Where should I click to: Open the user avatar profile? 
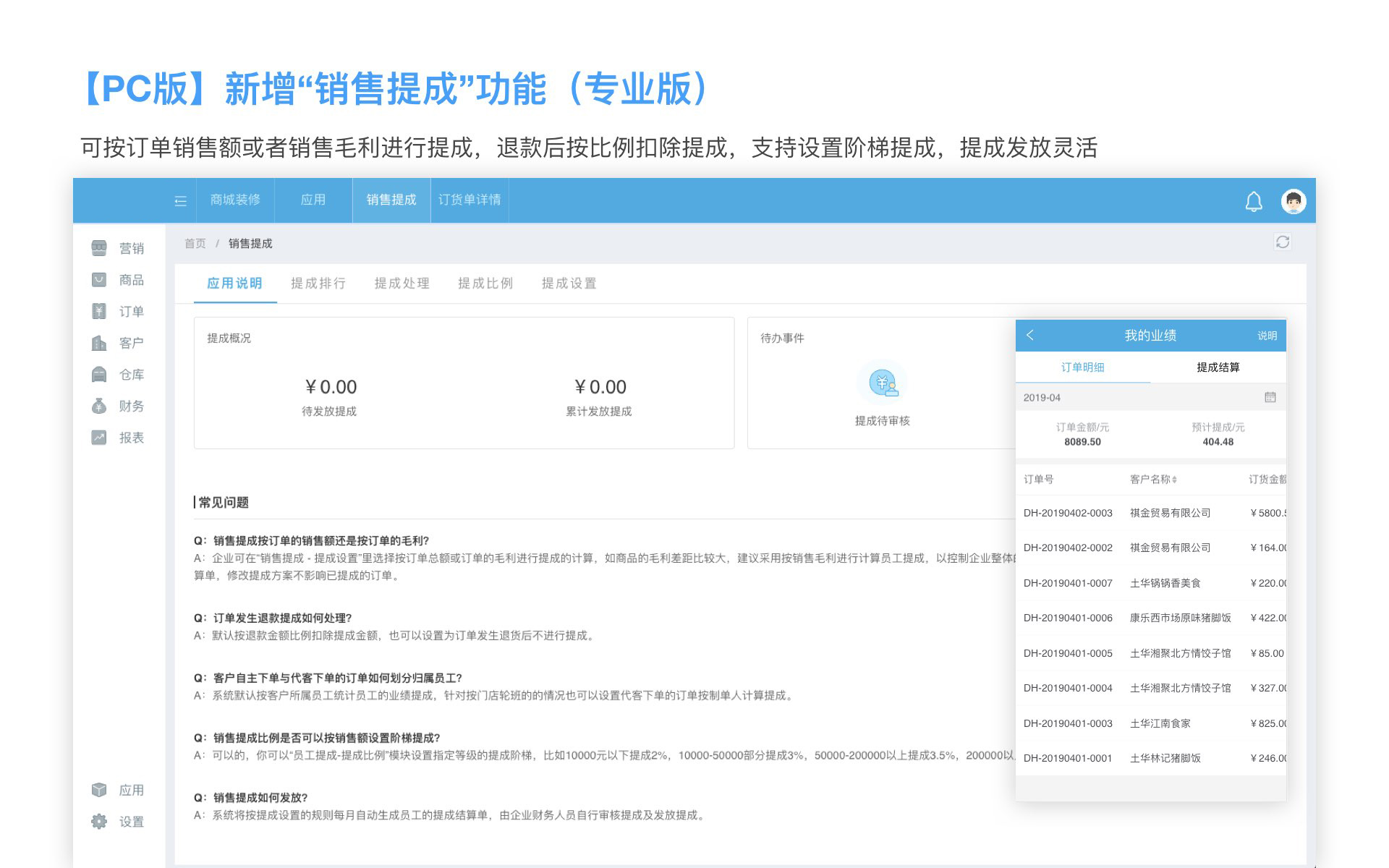[1293, 201]
